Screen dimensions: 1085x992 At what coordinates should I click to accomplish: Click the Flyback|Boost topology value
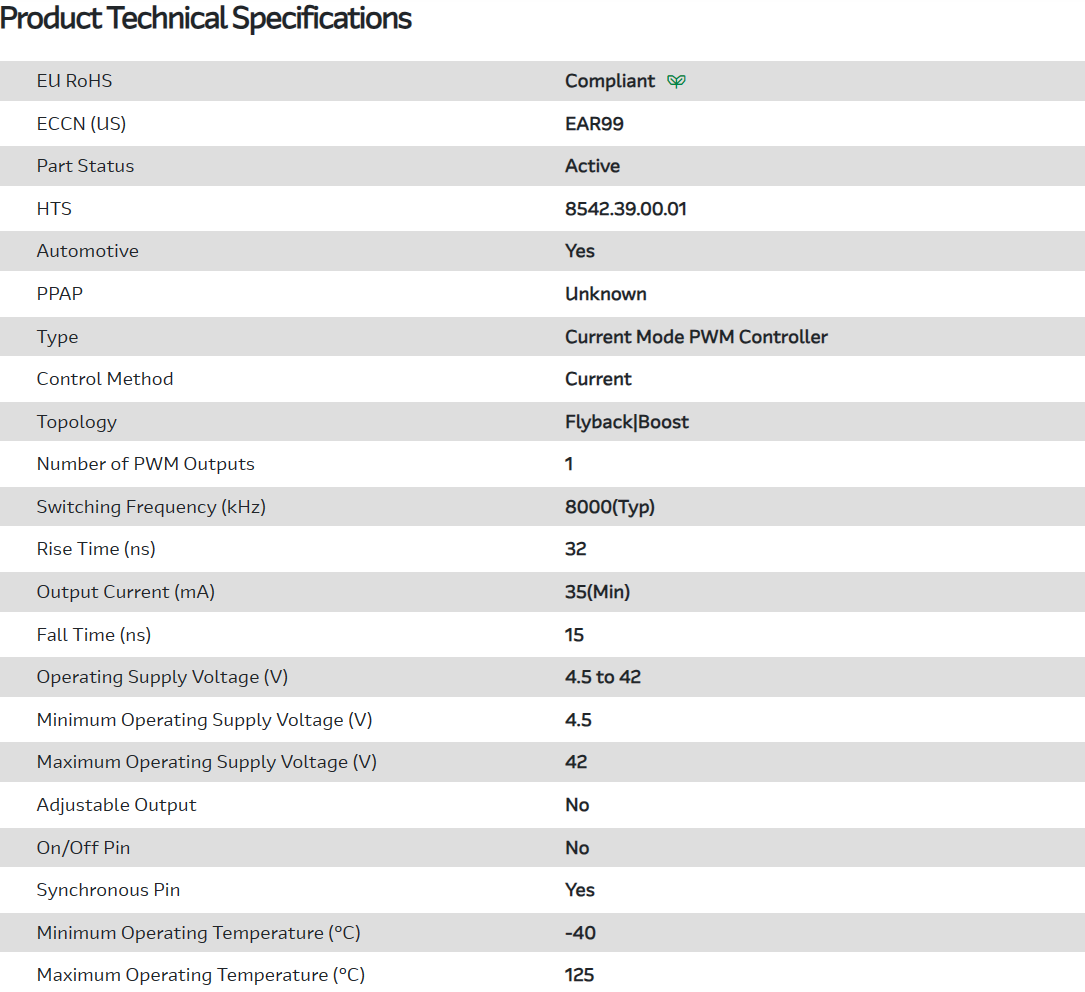tap(626, 422)
